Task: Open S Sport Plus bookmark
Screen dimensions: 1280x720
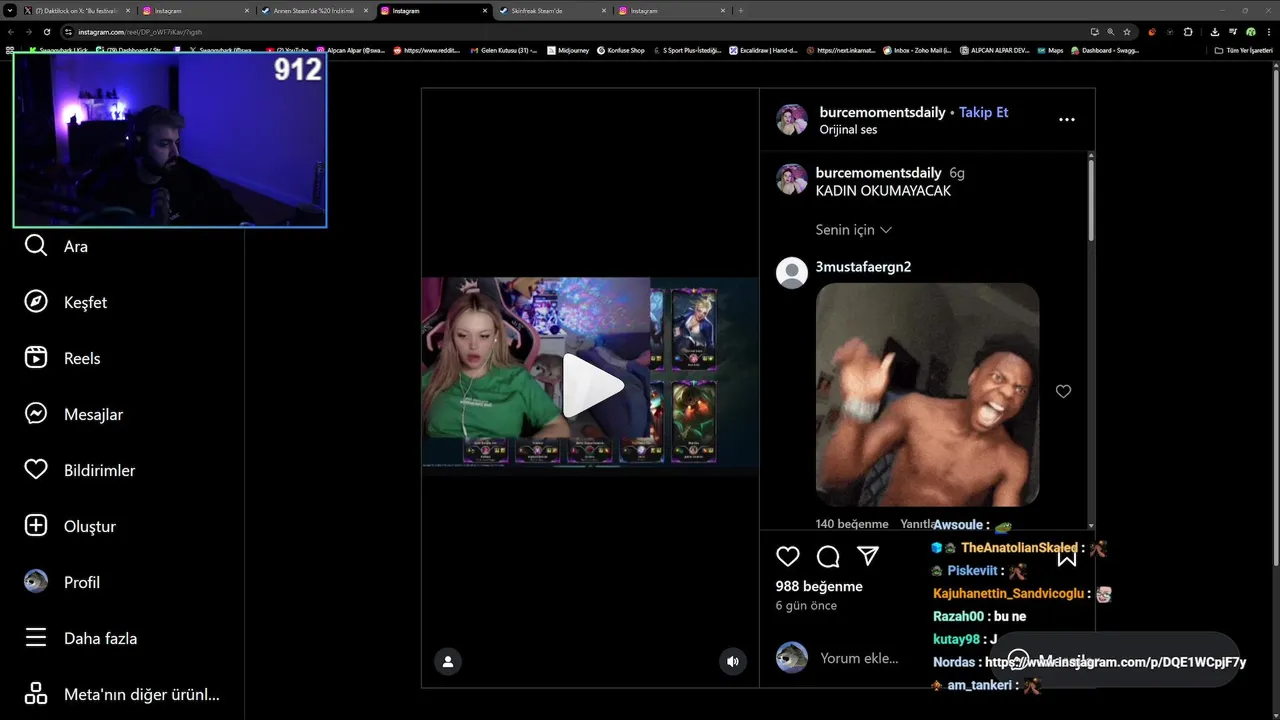Action: (x=687, y=50)
